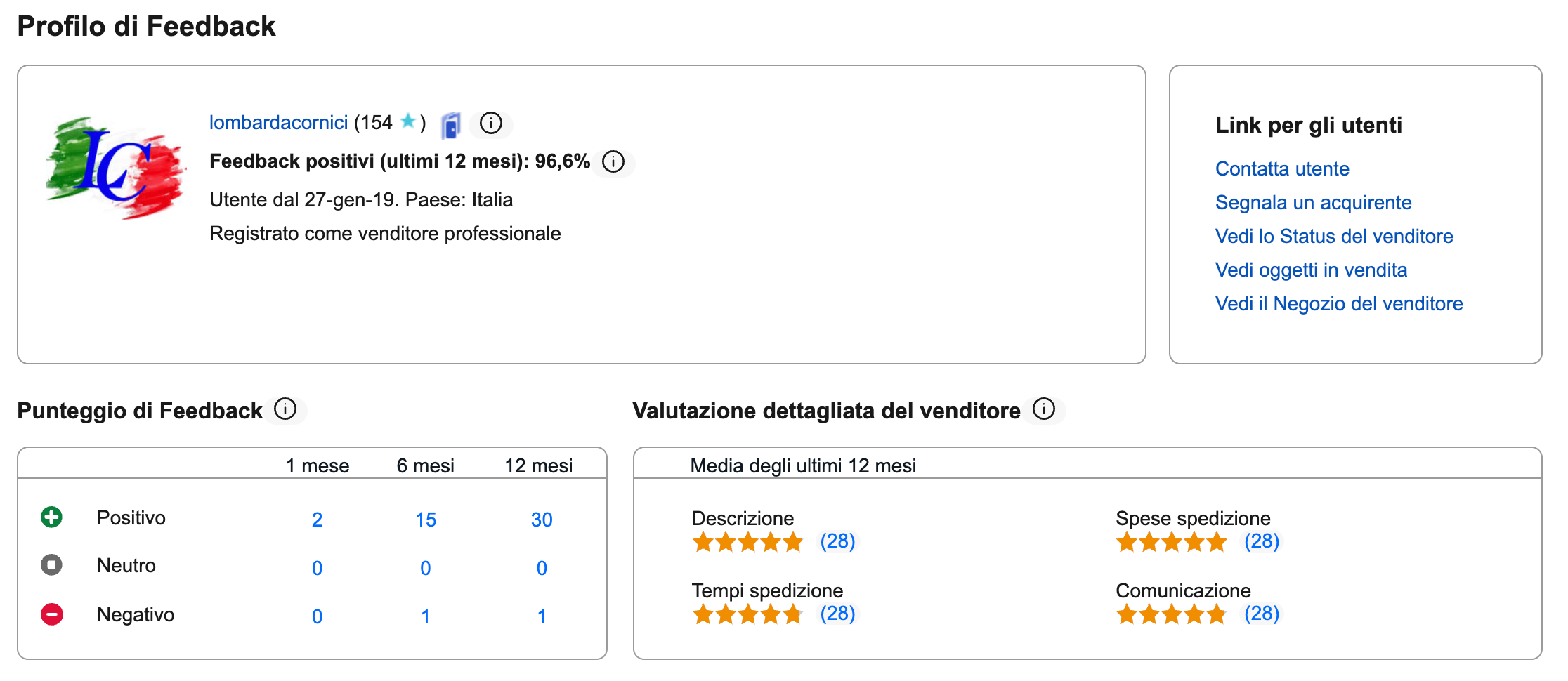
Task: Click the green Positivo plus icon
Action: tap(51, 517)
